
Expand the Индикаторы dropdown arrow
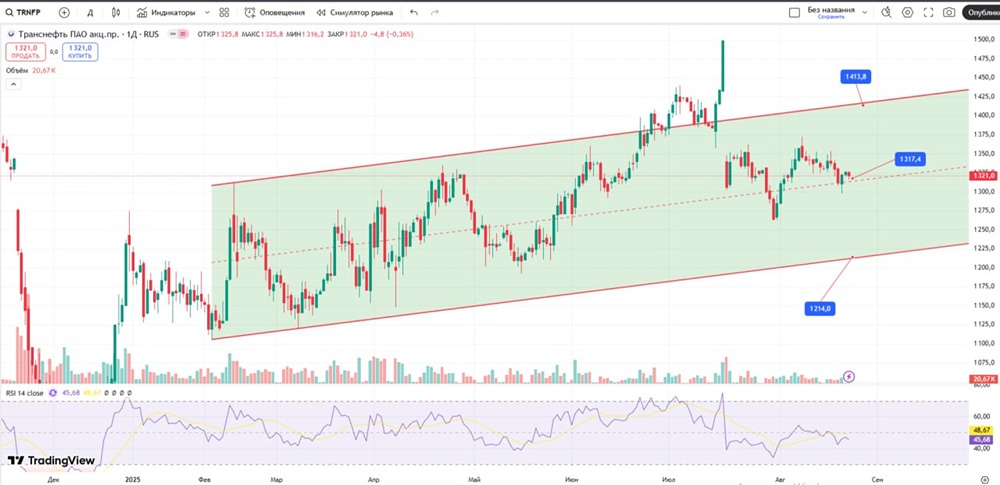[x=207, y=12]
